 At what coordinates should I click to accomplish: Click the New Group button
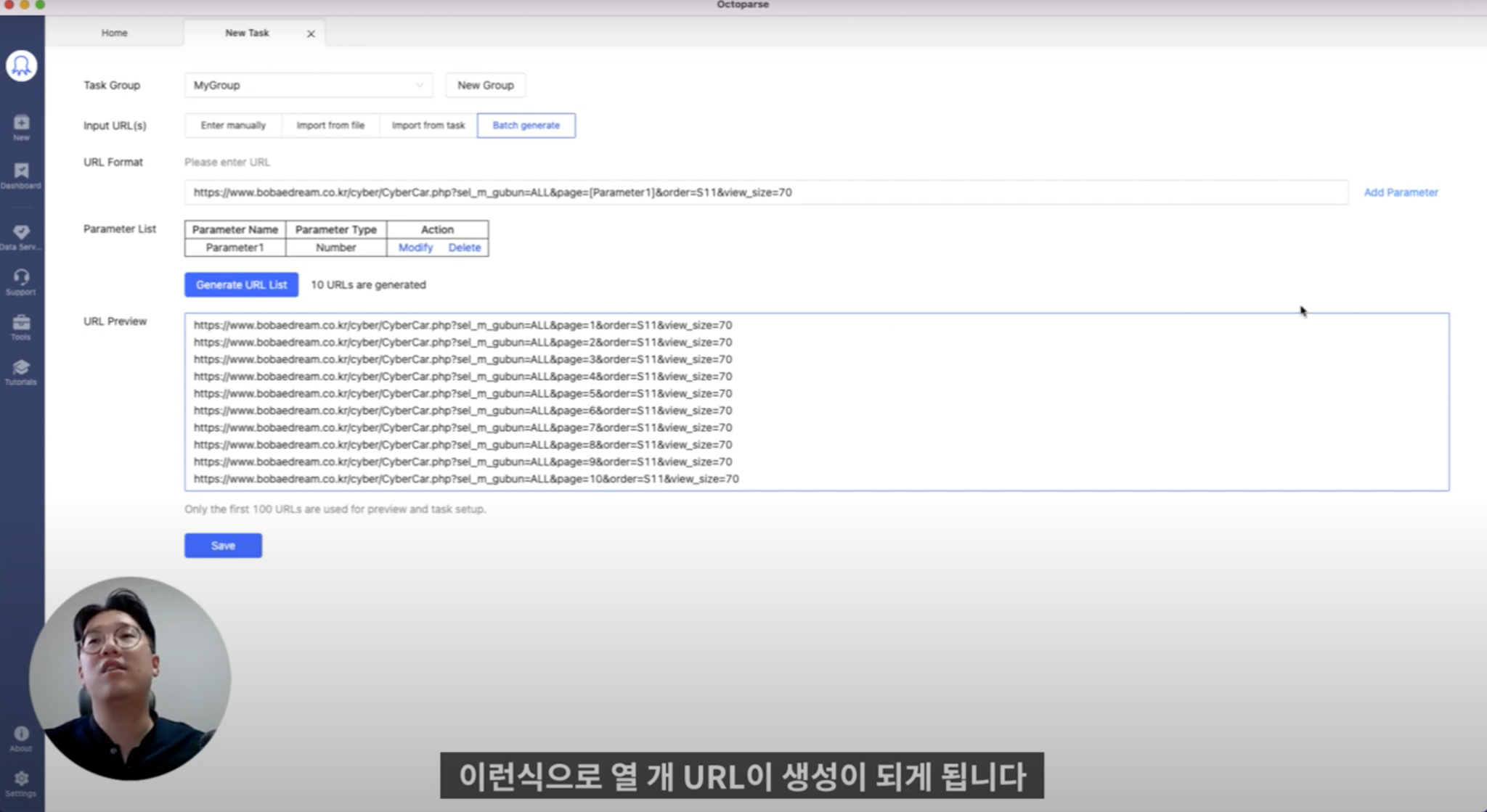[486, 85]
